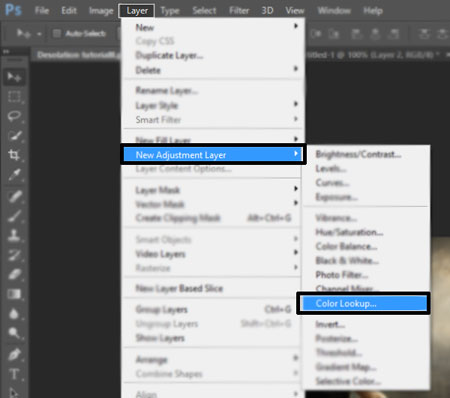Choose Vibrance adjustment
Image resolution: width=450 pixels, height=398 pixels.
366,218
